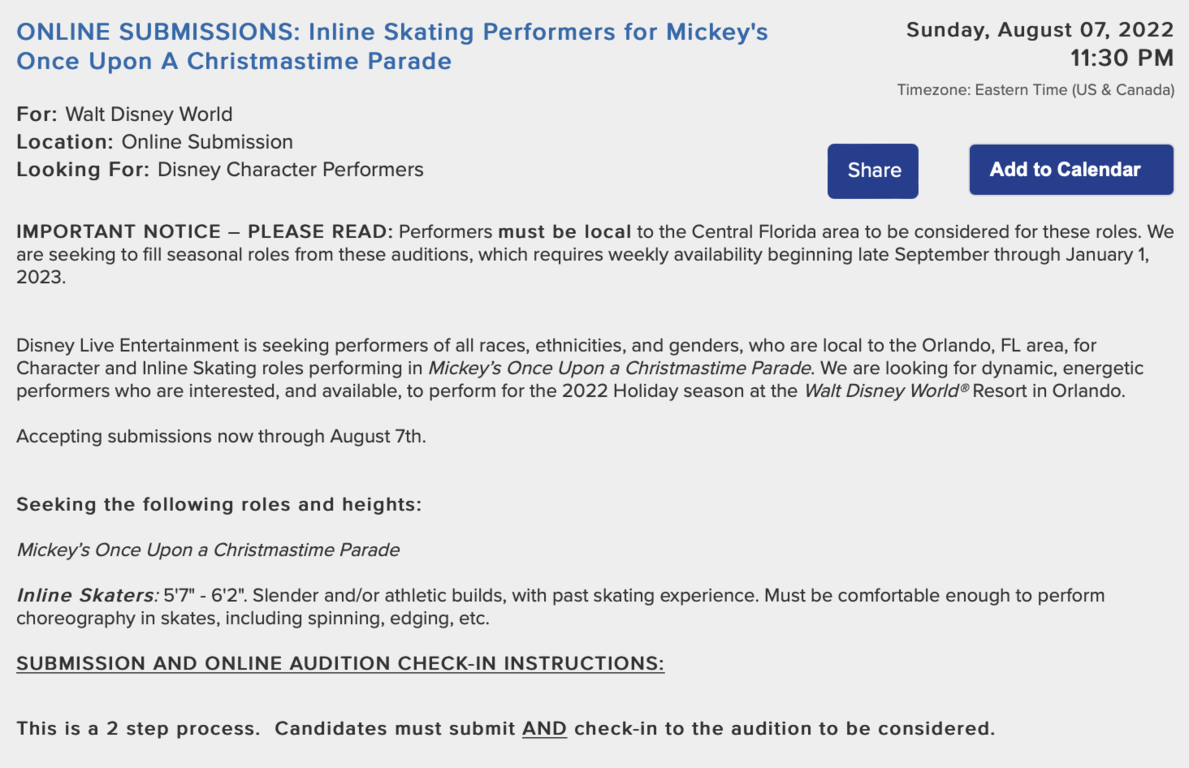
Task: Click the Online Submission location text
Action: (207, 142)
